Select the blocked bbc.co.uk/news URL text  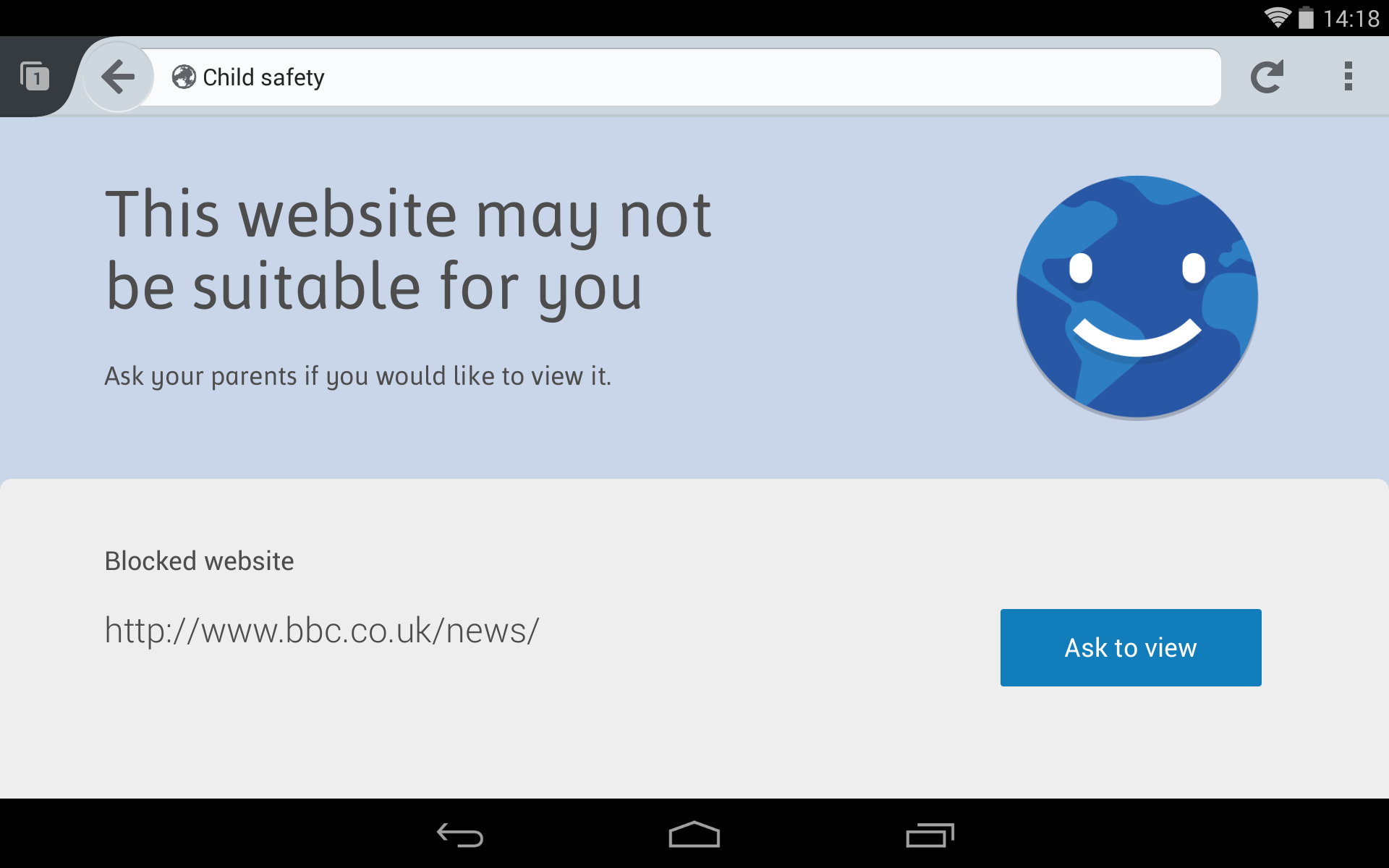click(322, 631)
